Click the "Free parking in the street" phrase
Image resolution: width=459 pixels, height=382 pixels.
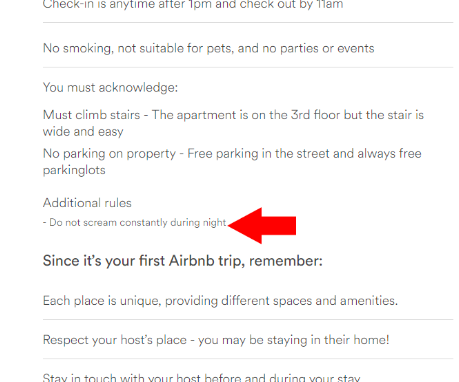[258, 154]
